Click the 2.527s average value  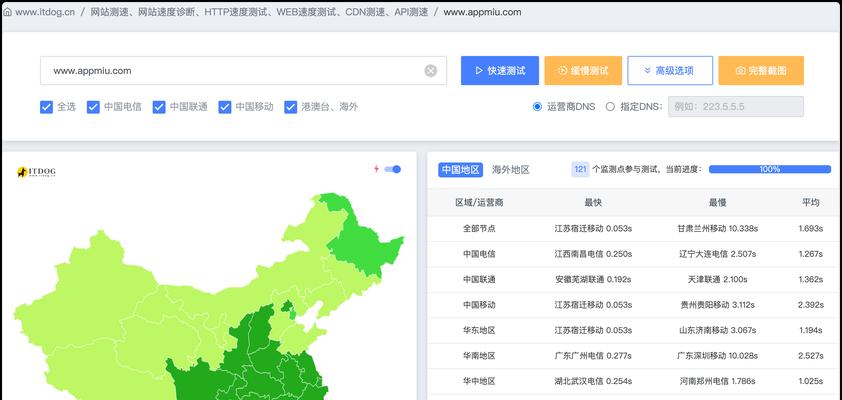811,355
